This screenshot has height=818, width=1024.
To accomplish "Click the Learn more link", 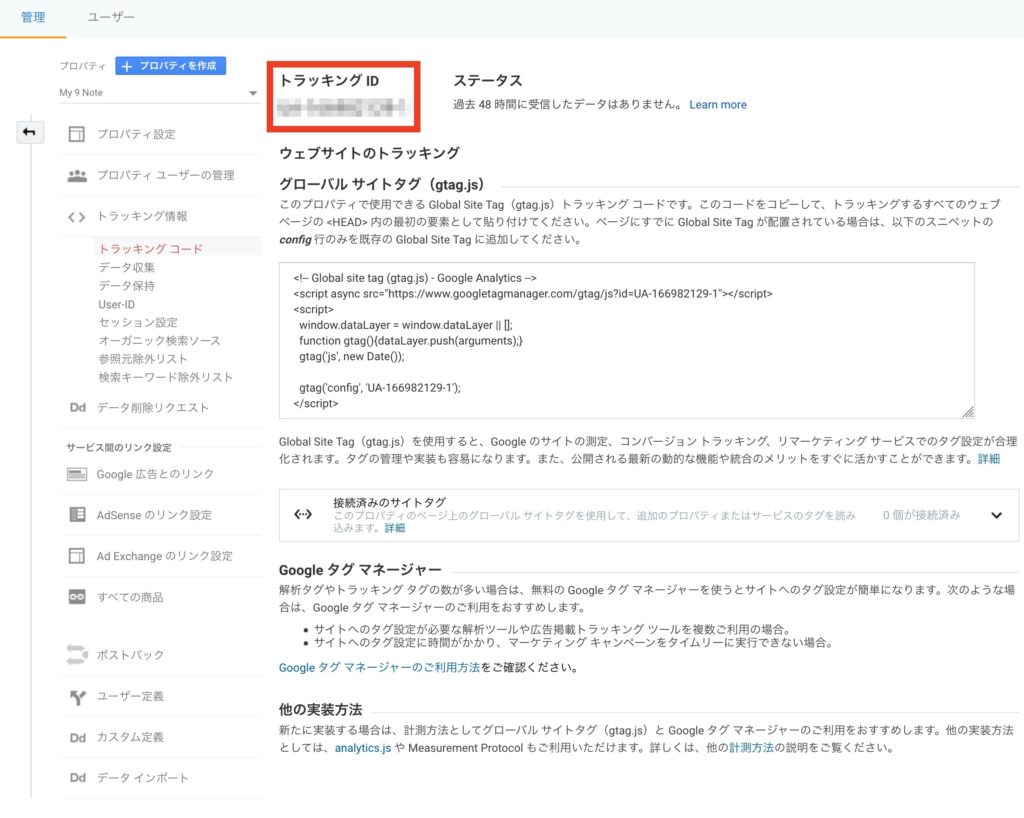I will [718, 104].
